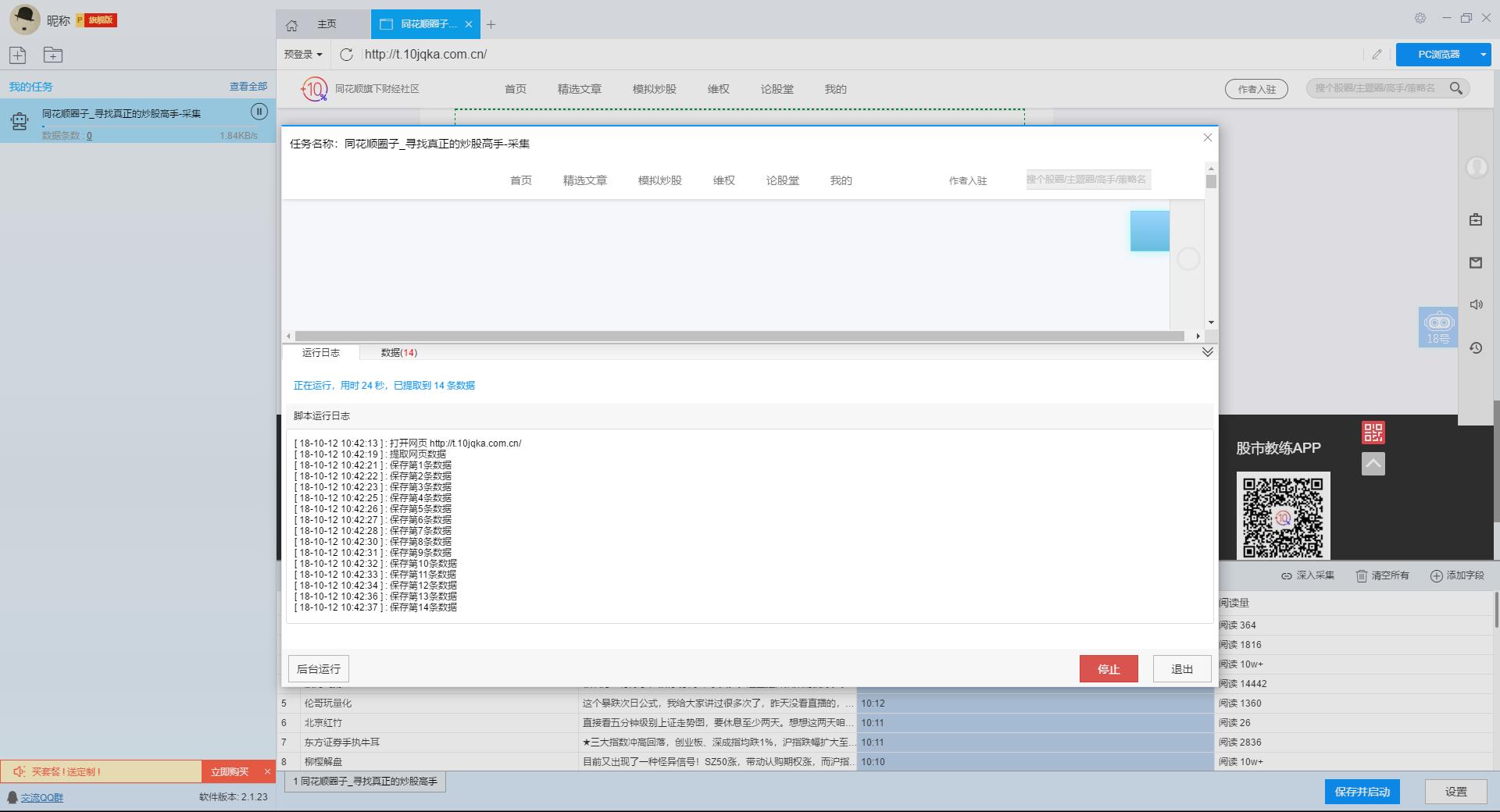Expand the PC浏览器 dropdown arrow
Viewport: 1500px width, 812px height.
1483,55
